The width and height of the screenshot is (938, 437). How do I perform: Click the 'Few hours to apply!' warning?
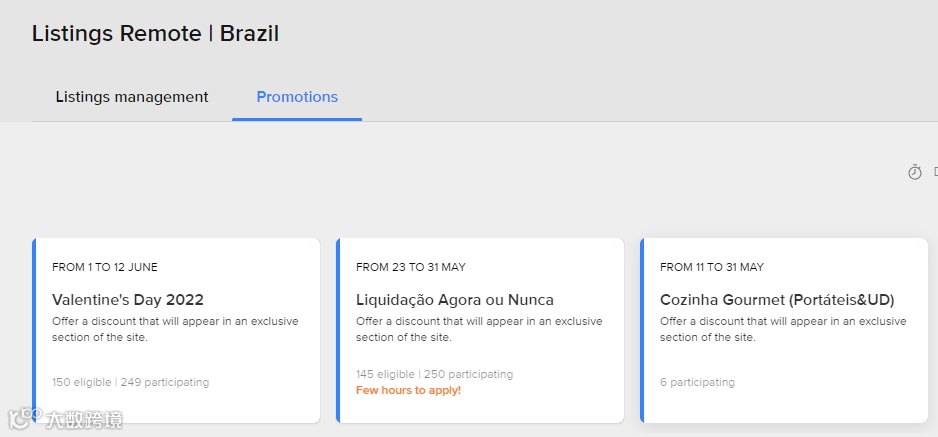tap(408, 390)
